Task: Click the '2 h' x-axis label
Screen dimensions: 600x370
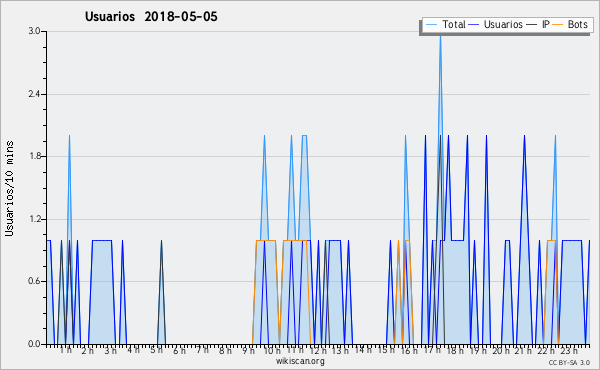Action: click(87, 351)
